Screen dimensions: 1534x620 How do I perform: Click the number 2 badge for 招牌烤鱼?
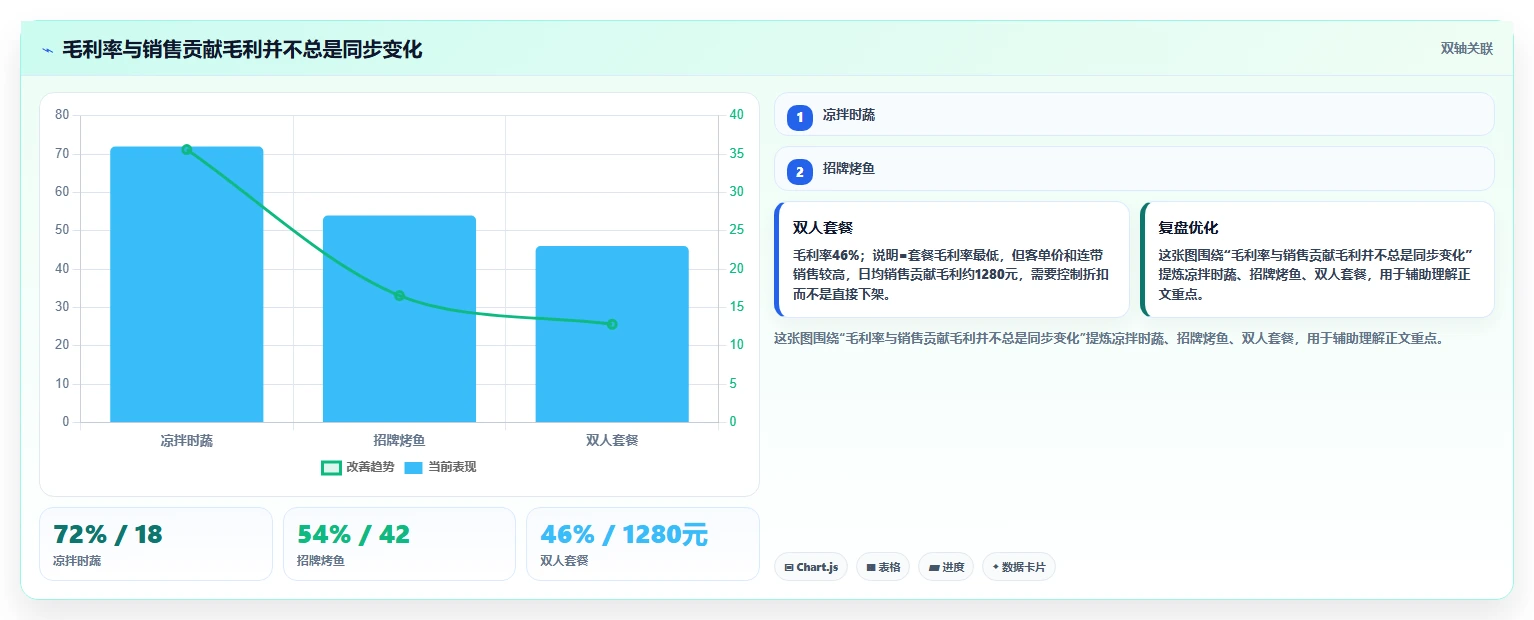[799, 172]
